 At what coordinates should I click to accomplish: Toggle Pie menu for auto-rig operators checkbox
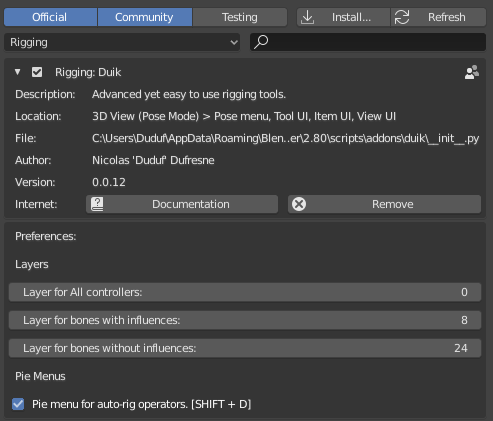pos(18,404)
